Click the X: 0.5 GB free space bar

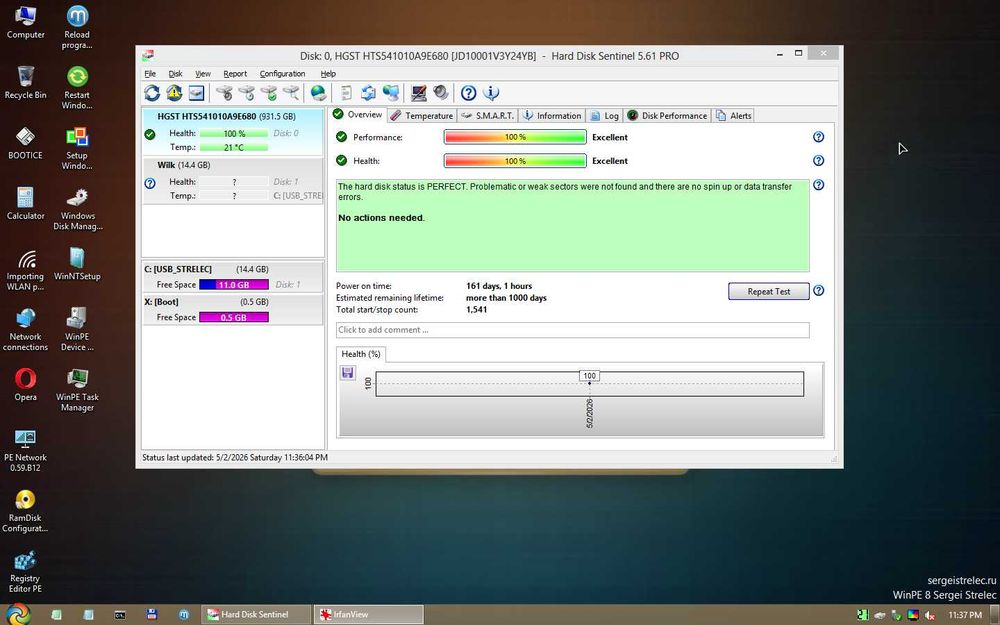point(233,318)
